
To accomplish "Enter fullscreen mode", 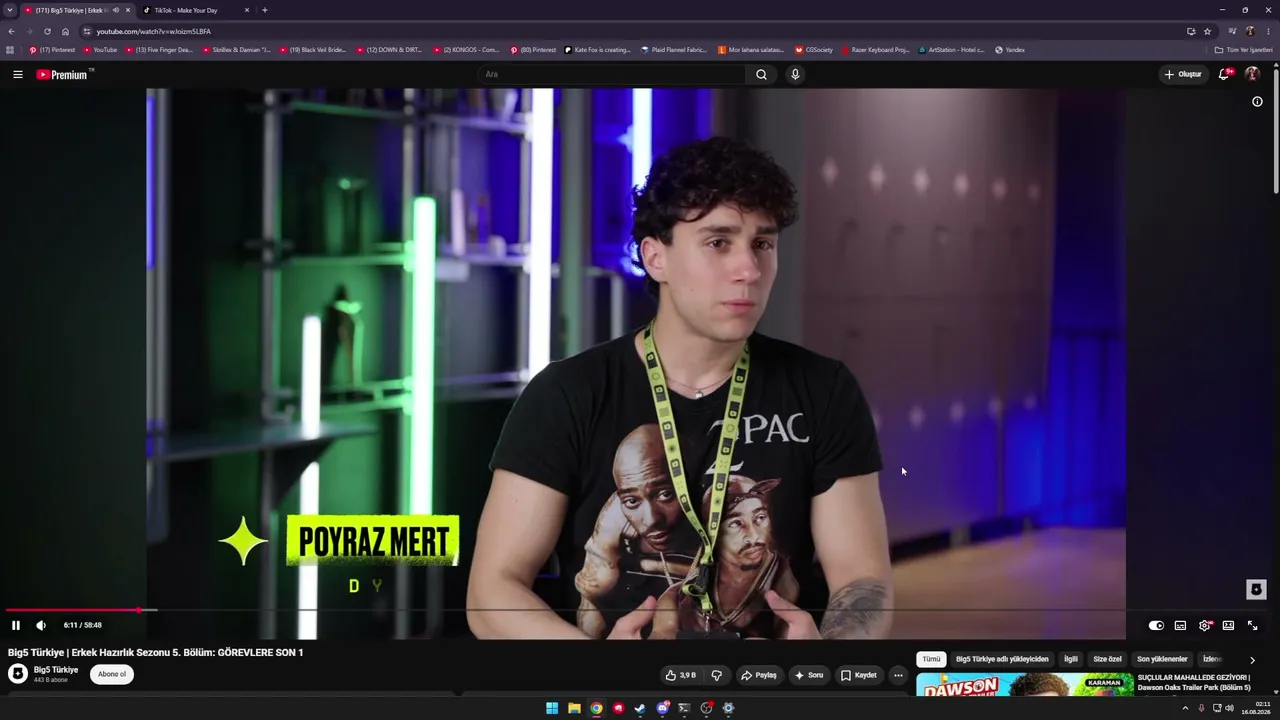I will tap(1252, 625).
